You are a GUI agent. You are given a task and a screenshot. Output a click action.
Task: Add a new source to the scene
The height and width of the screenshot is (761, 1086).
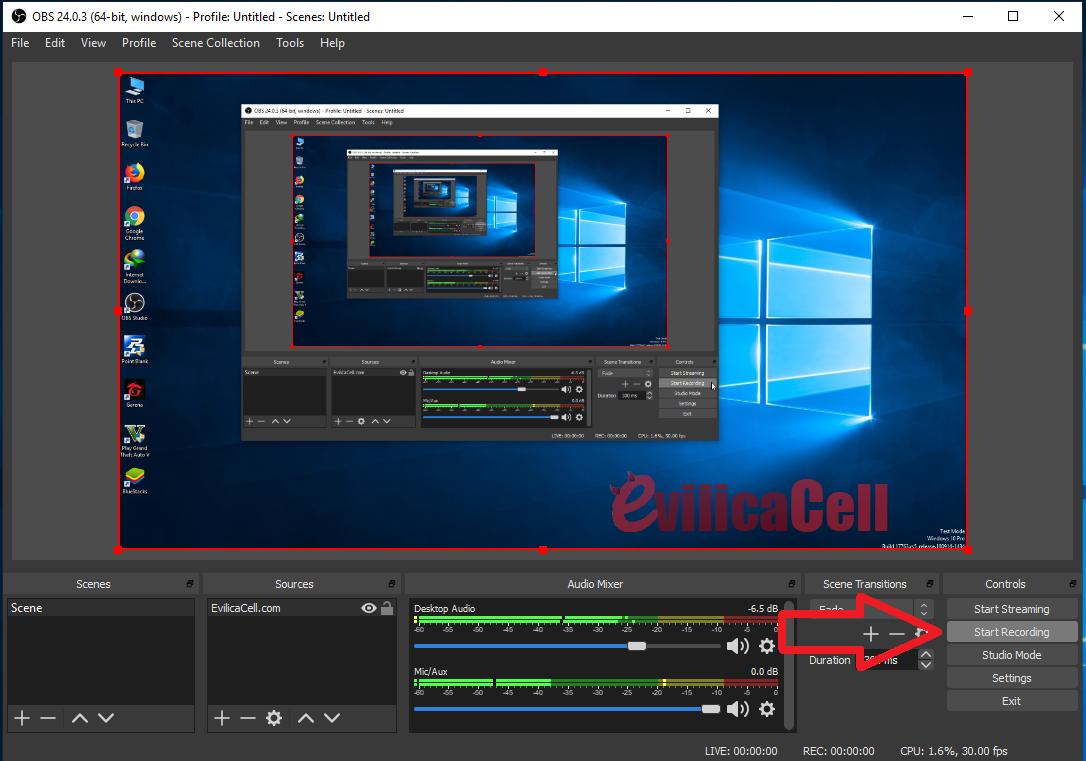pos(220,717)
